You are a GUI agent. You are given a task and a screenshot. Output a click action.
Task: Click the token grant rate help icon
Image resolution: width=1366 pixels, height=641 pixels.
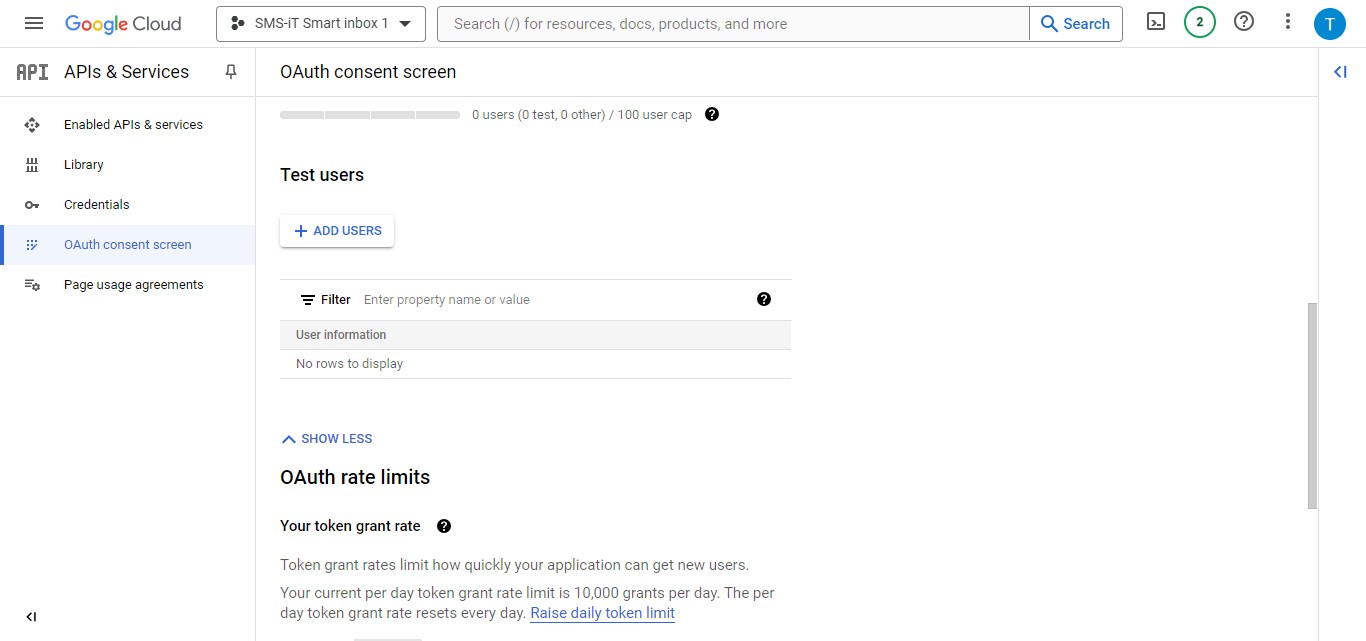click(443, 526)
